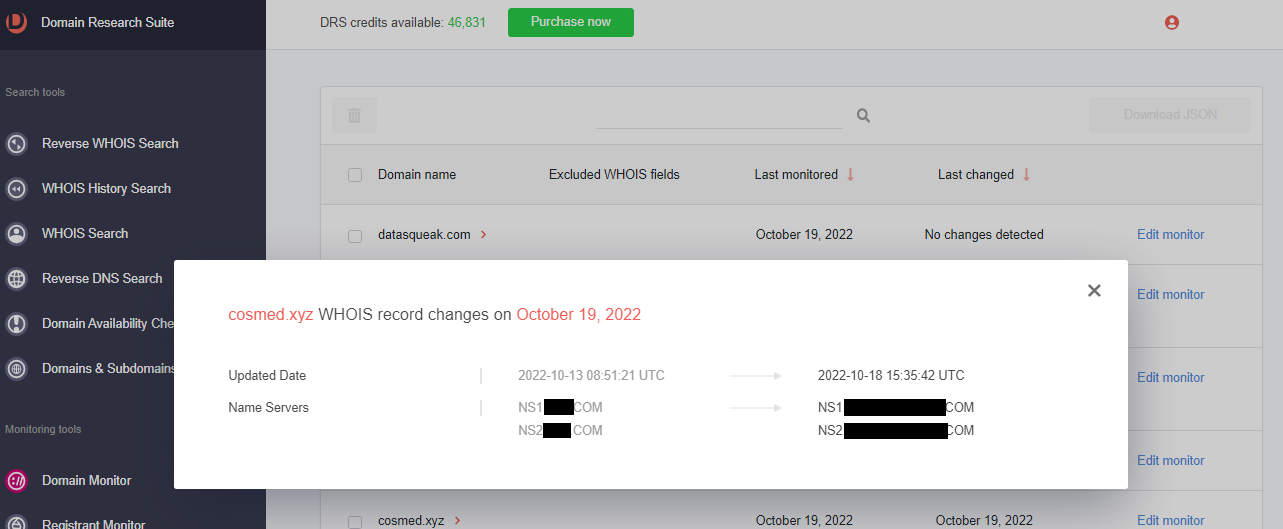Viewport: 1283px width, 529px height.
Task: Open WHOIS Search menu item
Action: 85,234
